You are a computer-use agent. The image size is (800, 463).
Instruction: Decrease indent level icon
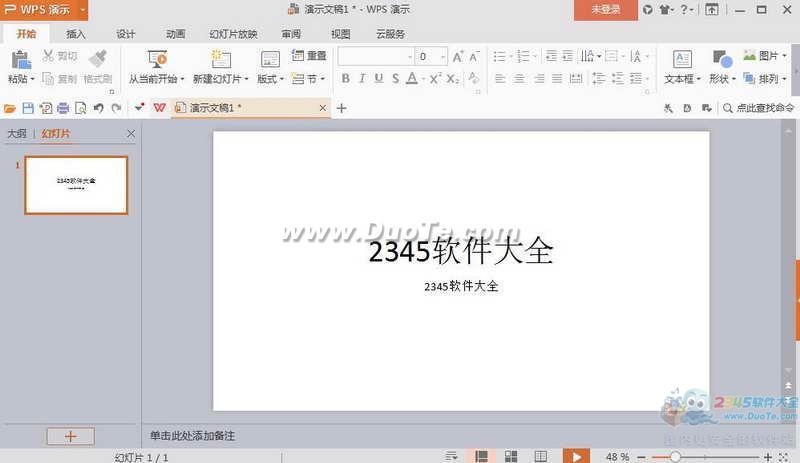tap(551, 56)
